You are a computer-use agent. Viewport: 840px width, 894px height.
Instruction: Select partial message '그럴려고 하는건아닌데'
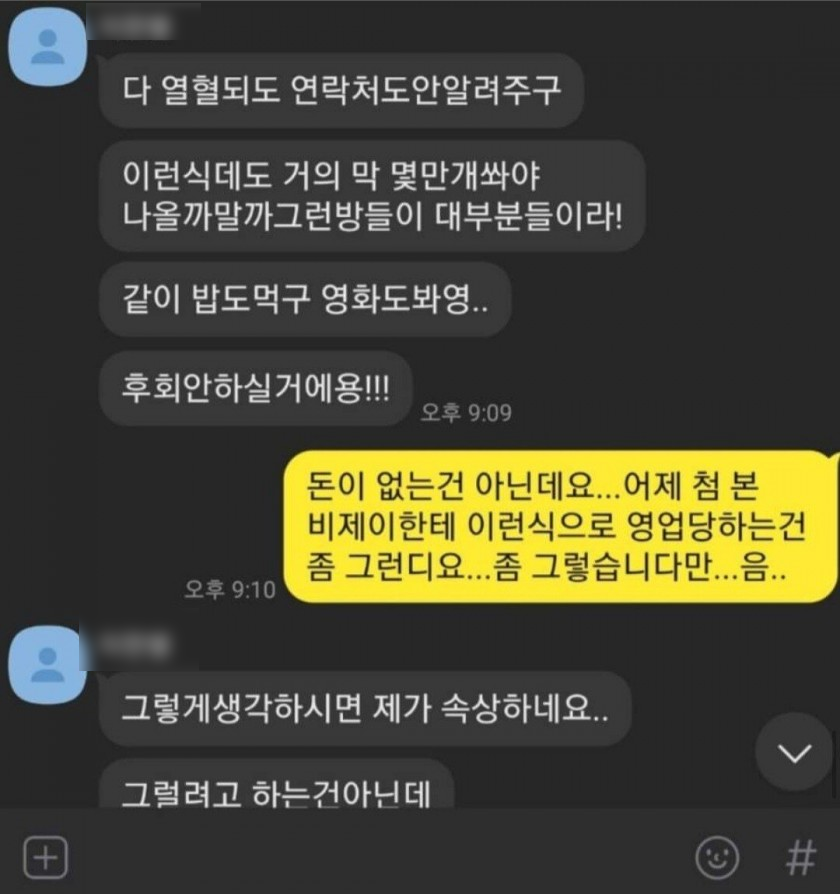tap(277, 785)
